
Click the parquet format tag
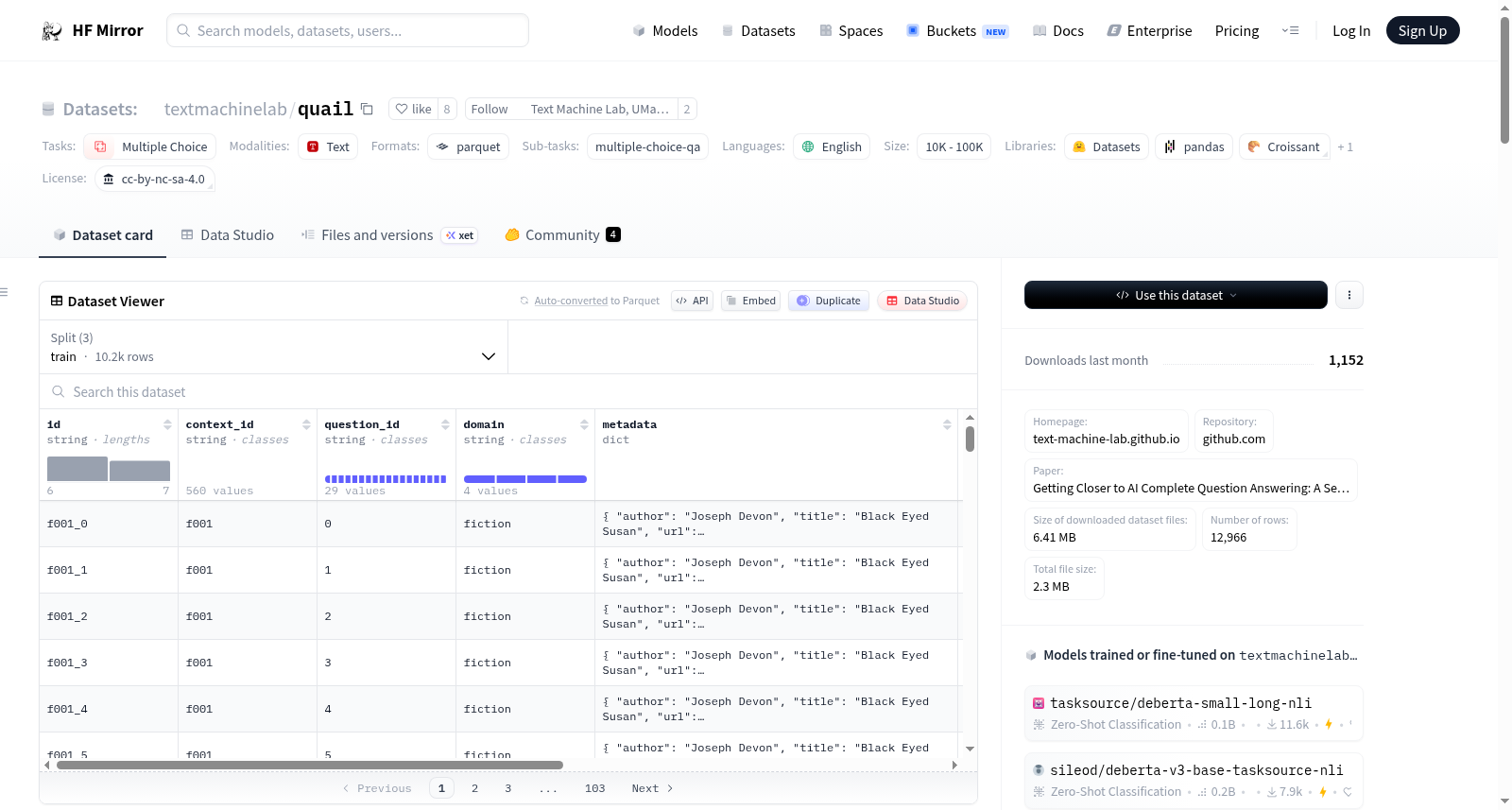(469, 146)
